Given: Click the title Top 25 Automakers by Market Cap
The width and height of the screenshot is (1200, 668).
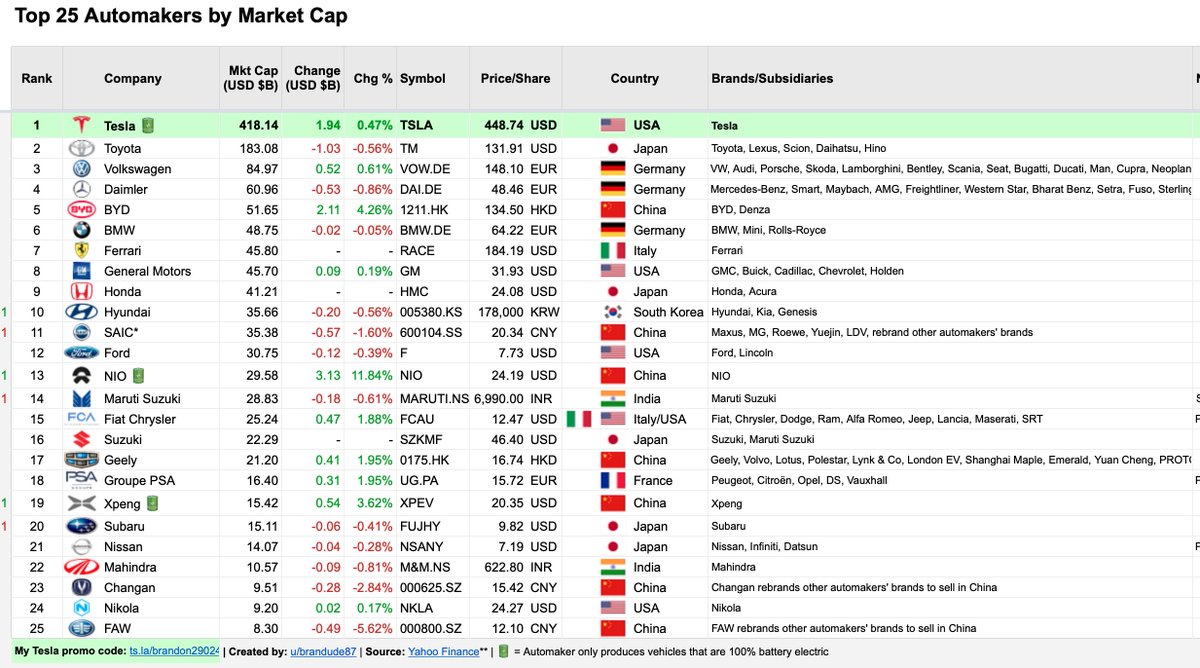Looking at the screenshot, I should coord(181,17).
